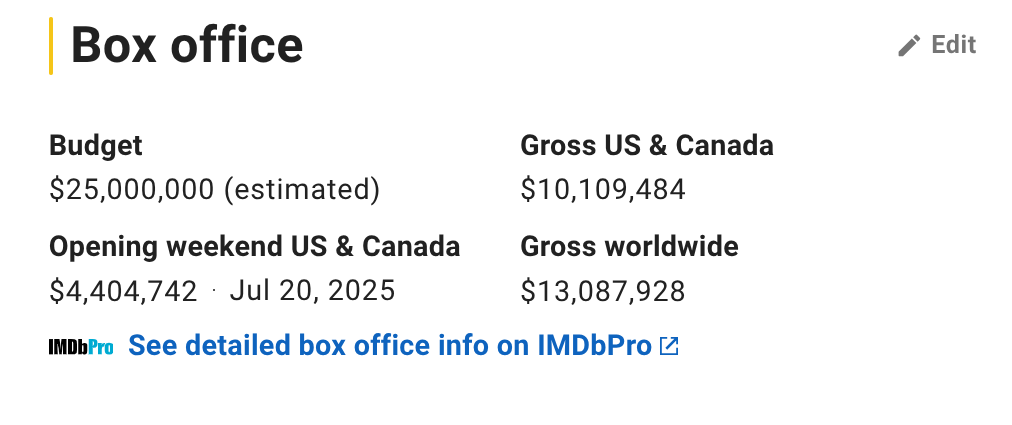This screenshot has width=1012, height=425.
Task: Click the $4,404,742 opening weekend amount
Action: [x=123, y=291]
